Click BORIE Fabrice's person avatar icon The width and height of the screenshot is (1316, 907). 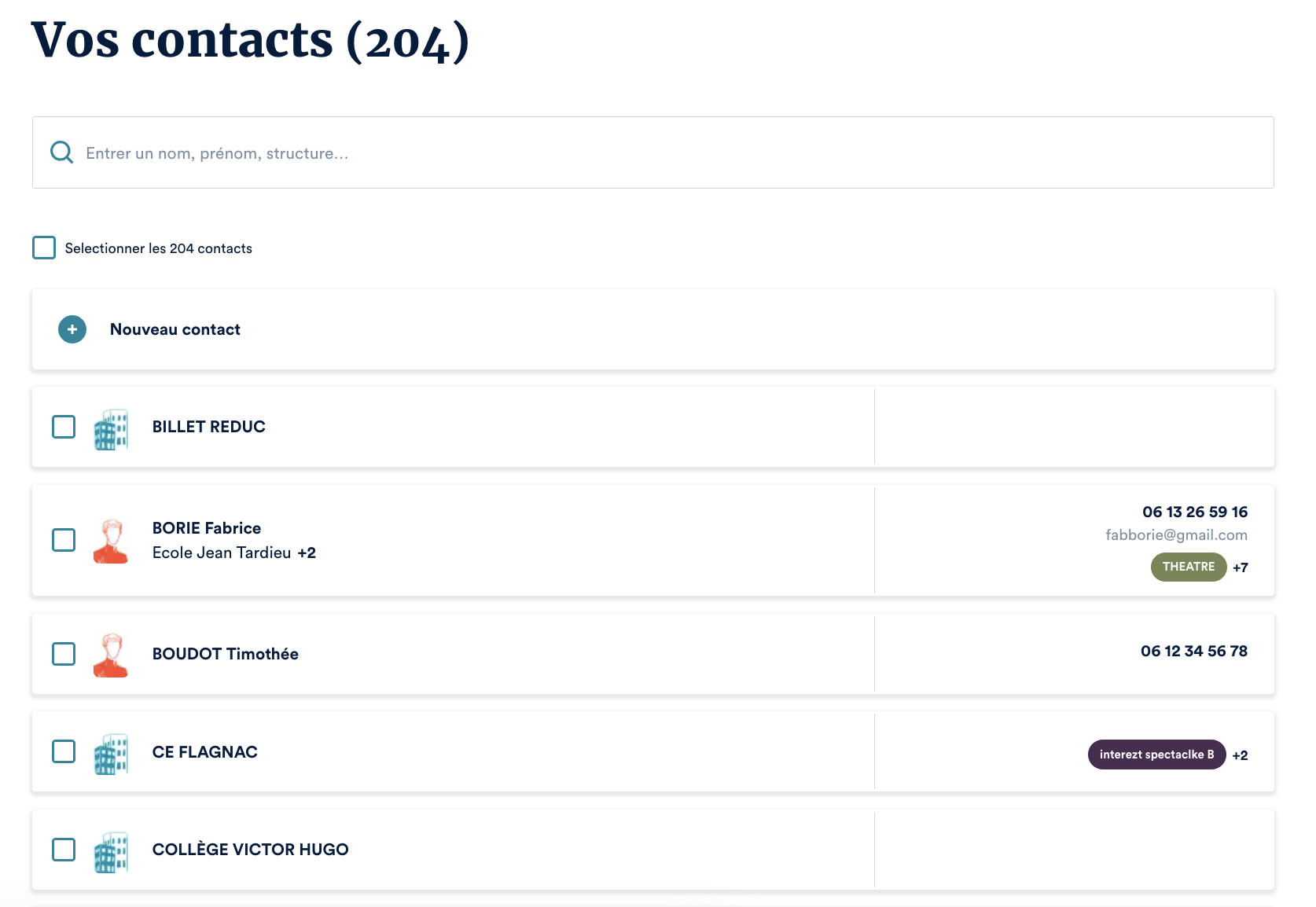click(111, 542)
